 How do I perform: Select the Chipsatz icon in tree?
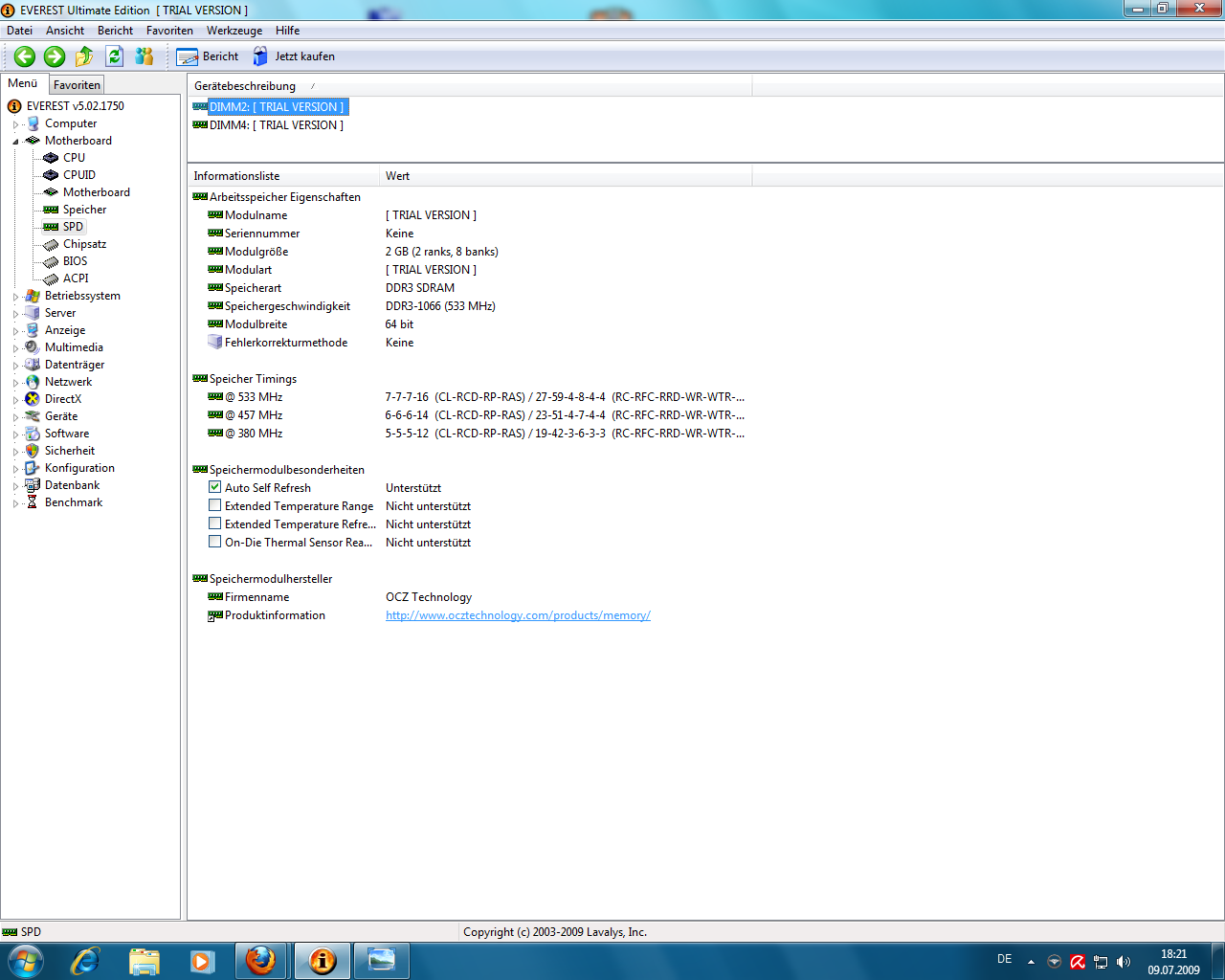point(51,244)
